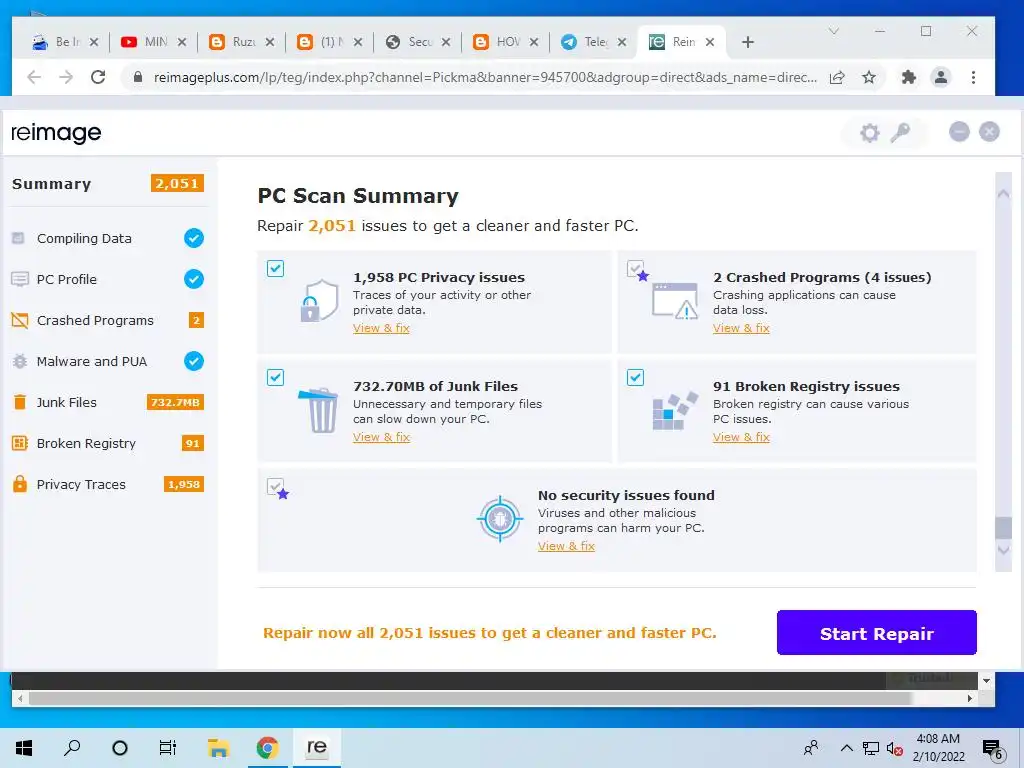Image resolution: width=1024 pixels, height=768 pixels.
Task: Close the Rein browser tab
Action: (x=710, y=42)
